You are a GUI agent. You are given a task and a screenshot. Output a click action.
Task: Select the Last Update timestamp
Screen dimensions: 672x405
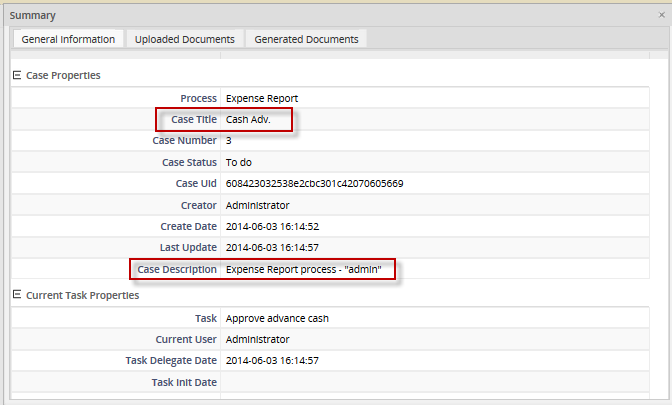tap(272, 247)
